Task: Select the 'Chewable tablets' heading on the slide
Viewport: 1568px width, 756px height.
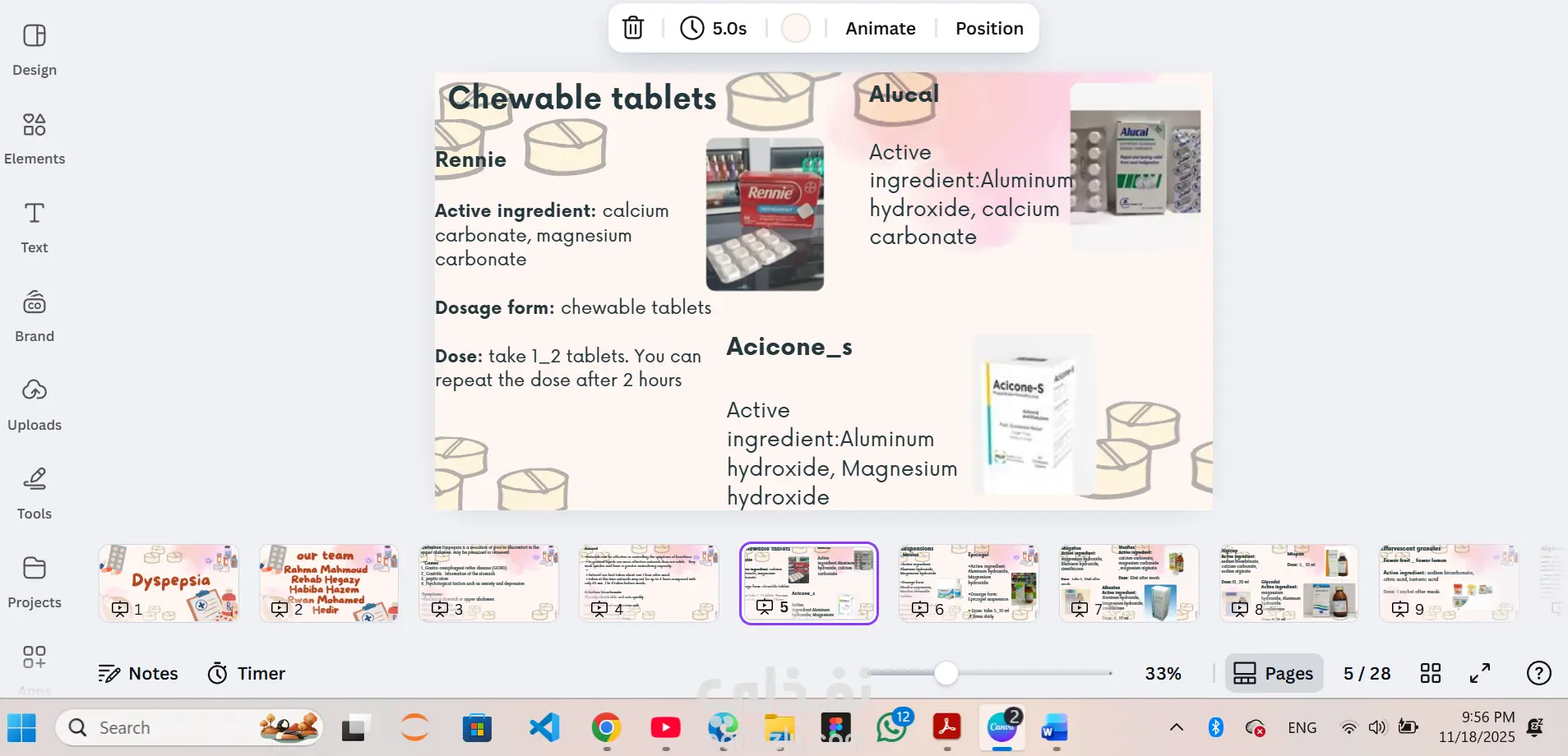Action: 582,98
